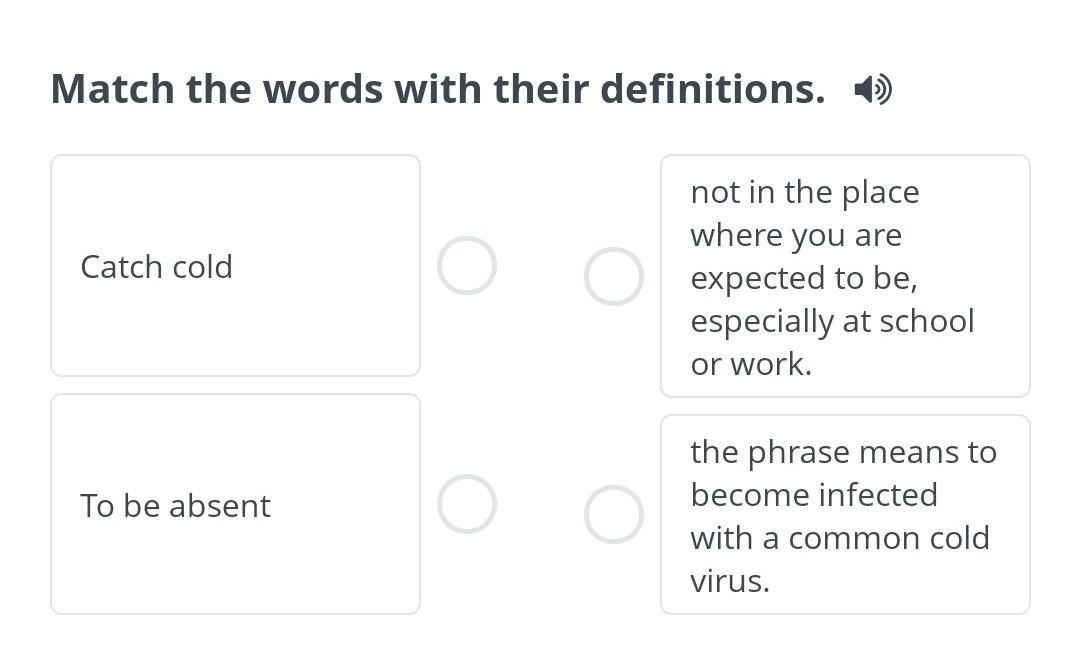Listen to the instructions via the sound icon

pyautogui.click(x=873, y=89)
